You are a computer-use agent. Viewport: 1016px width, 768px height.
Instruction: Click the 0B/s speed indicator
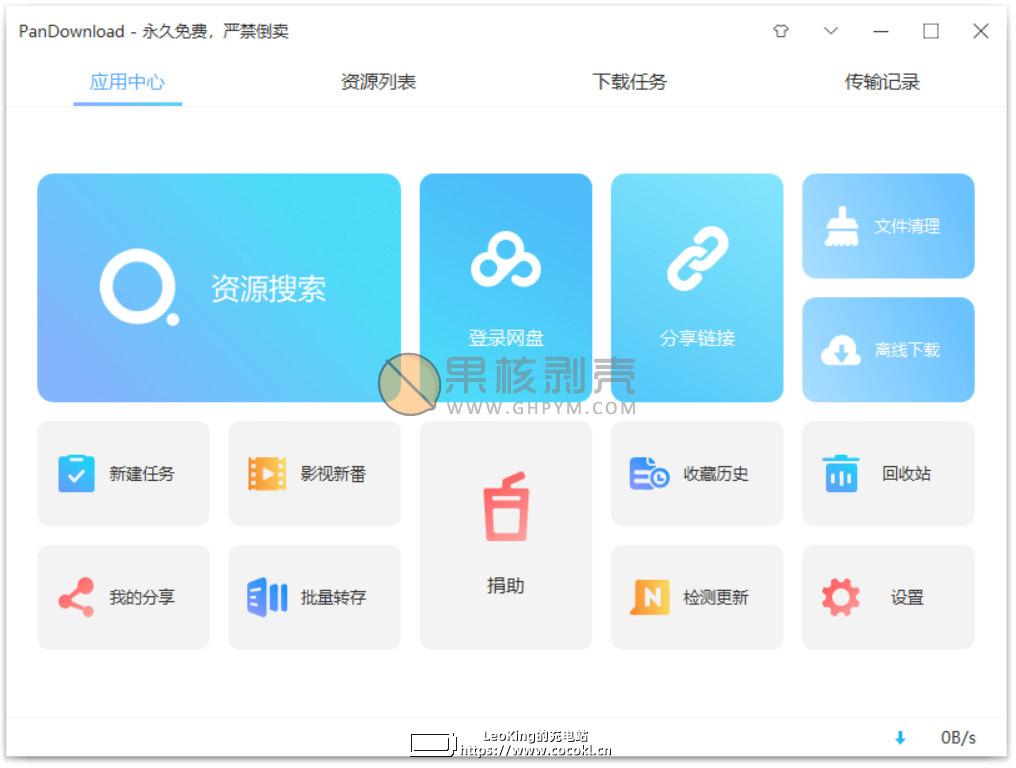tap(958, 738)
